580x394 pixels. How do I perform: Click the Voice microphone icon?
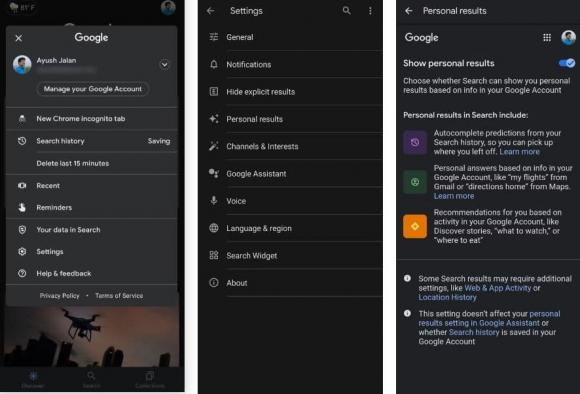(x=214, y=201)
